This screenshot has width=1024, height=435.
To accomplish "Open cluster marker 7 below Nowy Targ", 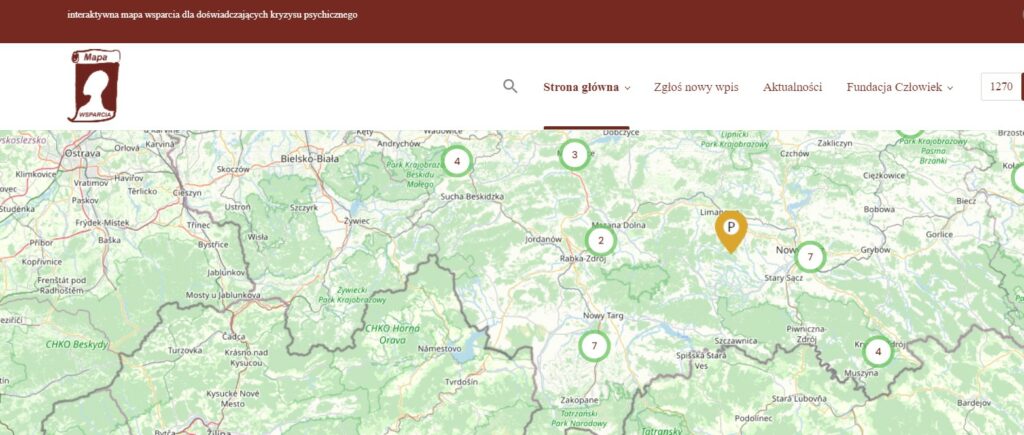I will [x=594, y=346].
